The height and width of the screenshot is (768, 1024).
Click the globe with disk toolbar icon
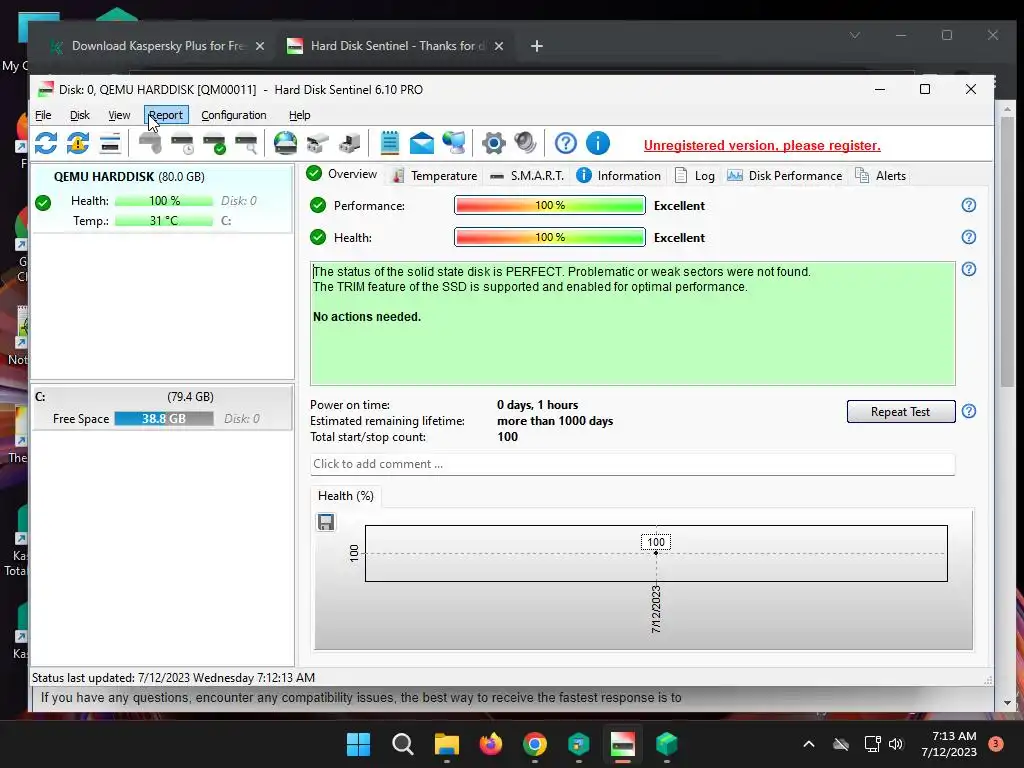[x=285, y=143]
